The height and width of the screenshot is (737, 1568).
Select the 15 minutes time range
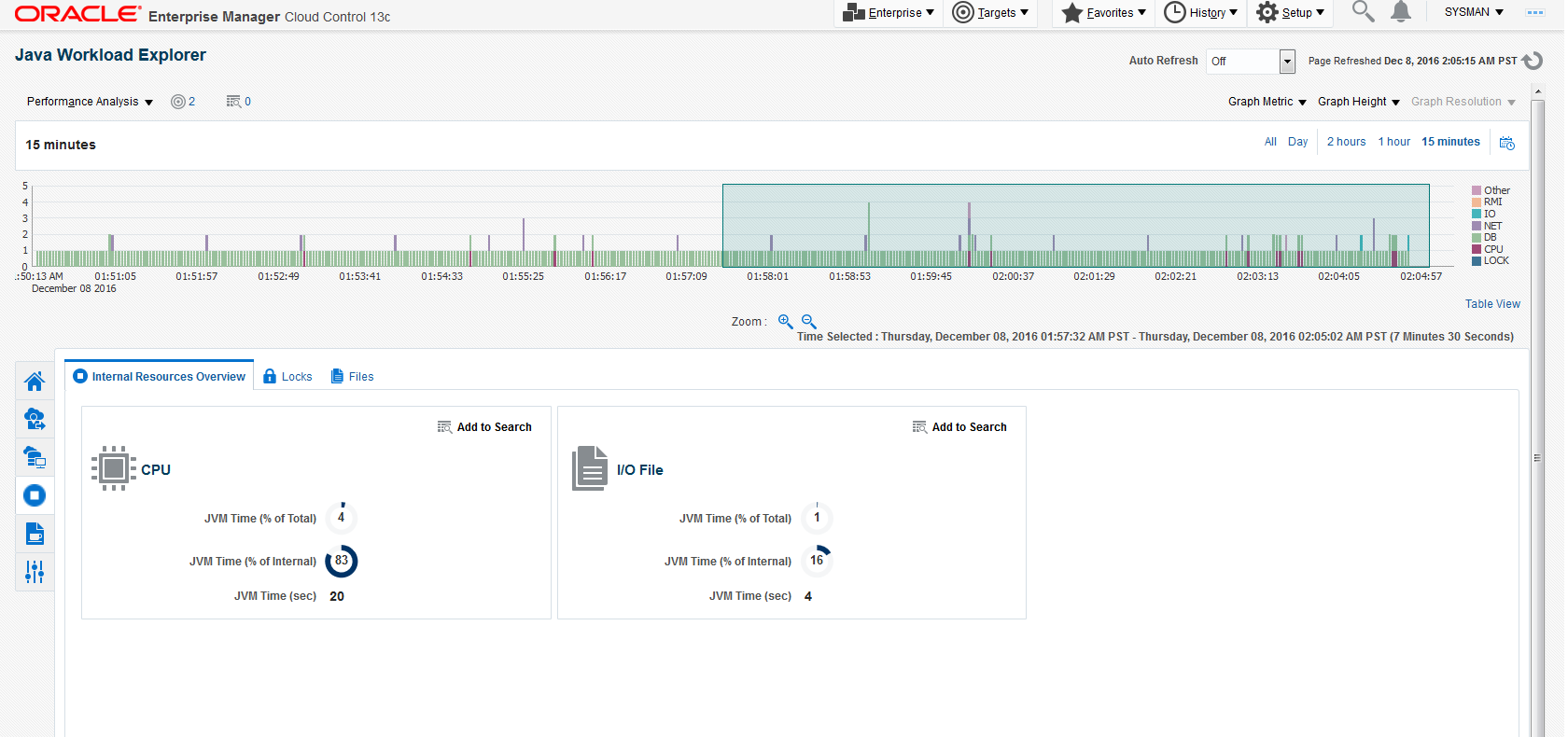point(1450,142)
